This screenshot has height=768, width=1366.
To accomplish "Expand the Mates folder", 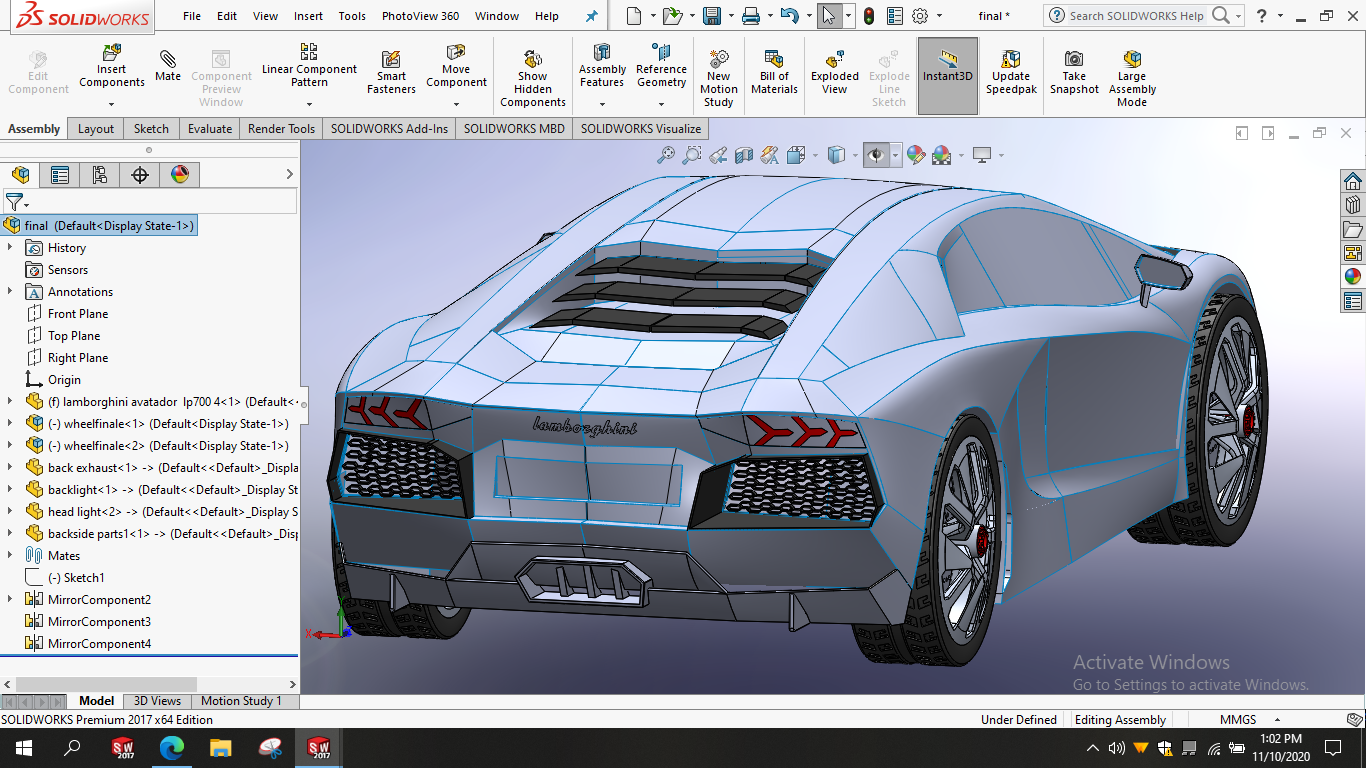I will (10, 555).
